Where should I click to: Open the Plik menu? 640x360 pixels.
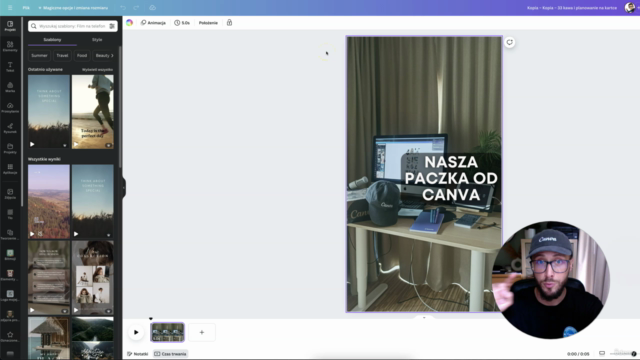(x=26, y=8)
